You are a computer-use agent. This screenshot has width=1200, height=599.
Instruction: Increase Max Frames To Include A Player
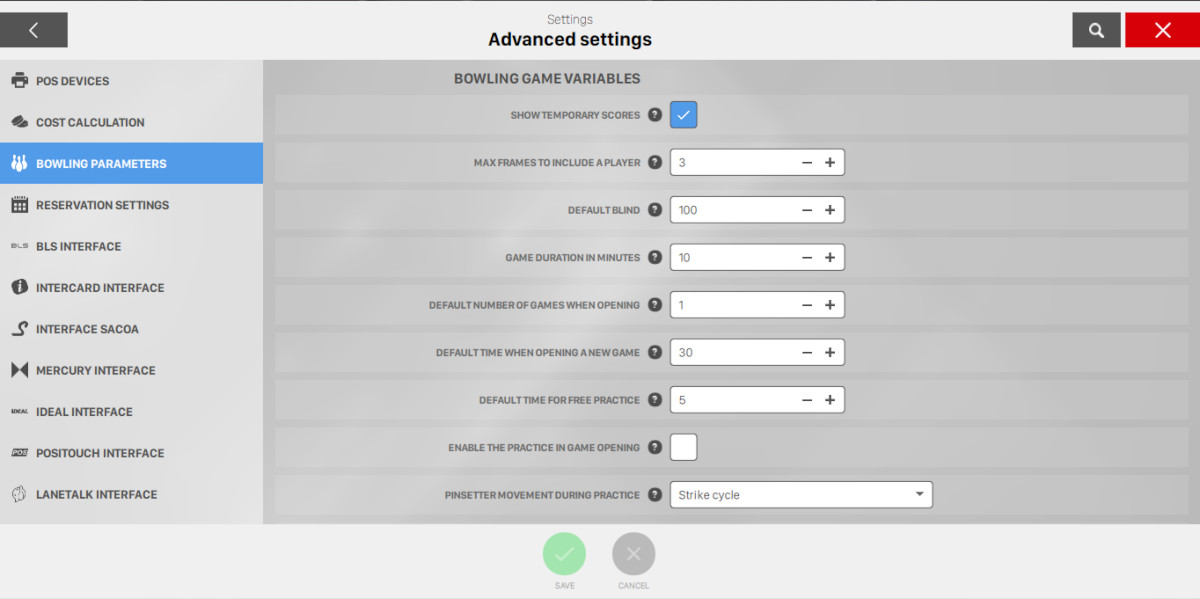tap(830, 163)
